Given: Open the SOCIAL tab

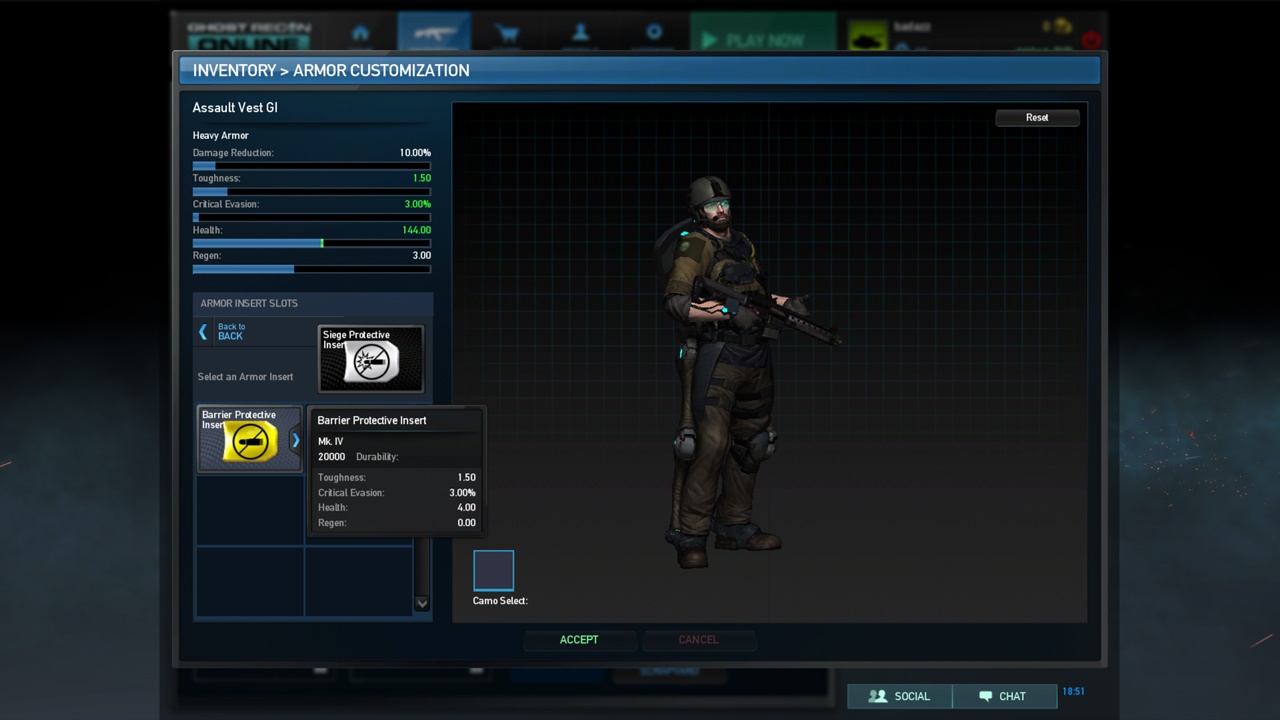Looking at the screenshot, I should 899,696.
